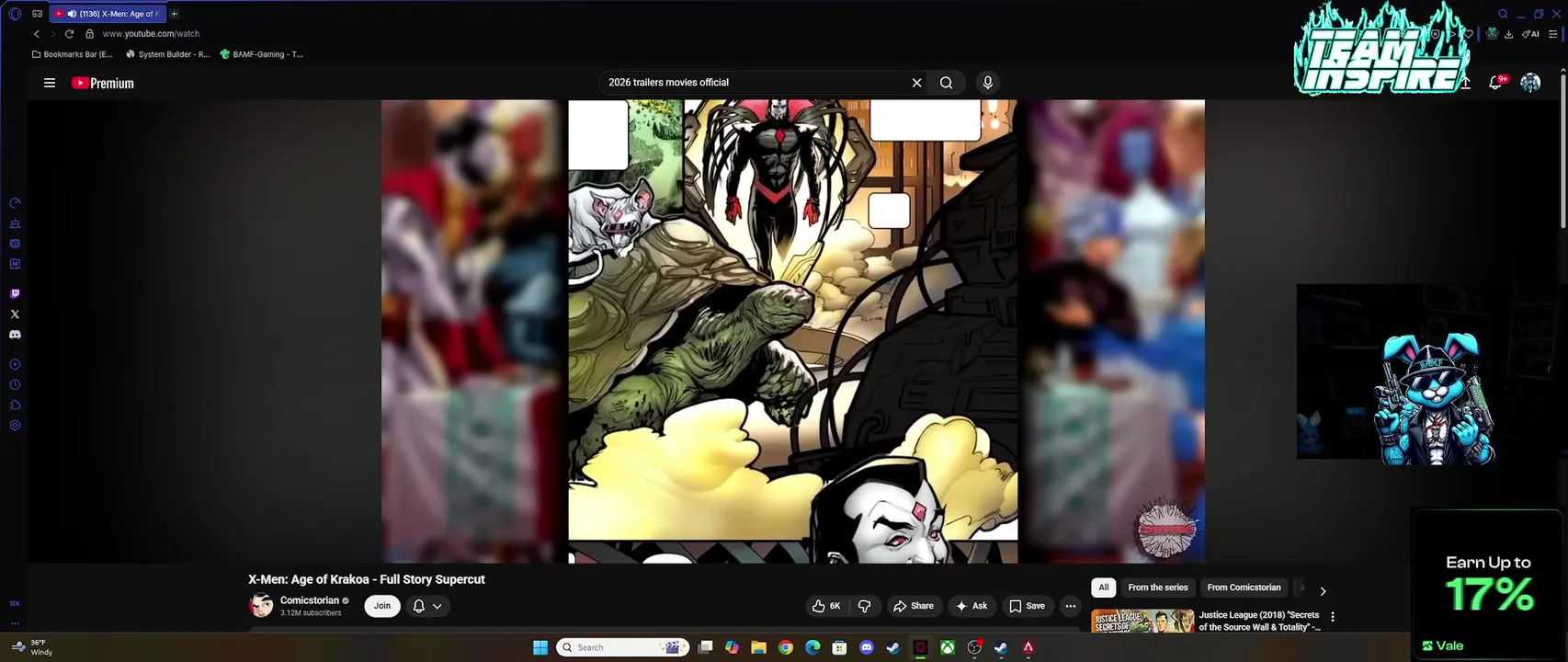Open GX Corner controller icon
This screenshot has width=1568, height=662.
(x=37, y=14)
